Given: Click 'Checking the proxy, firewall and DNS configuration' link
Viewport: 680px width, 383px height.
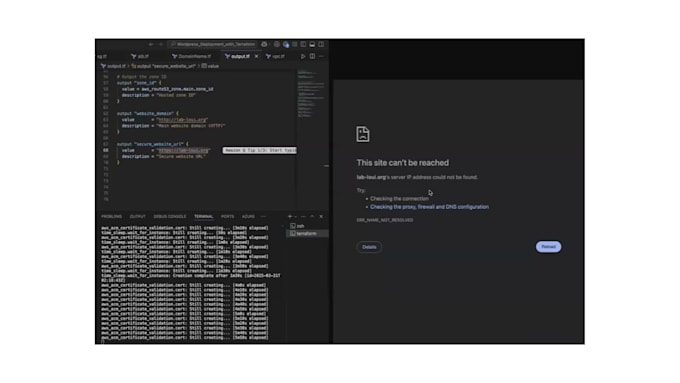Looking at the screenshot, I should pos(429,207).
